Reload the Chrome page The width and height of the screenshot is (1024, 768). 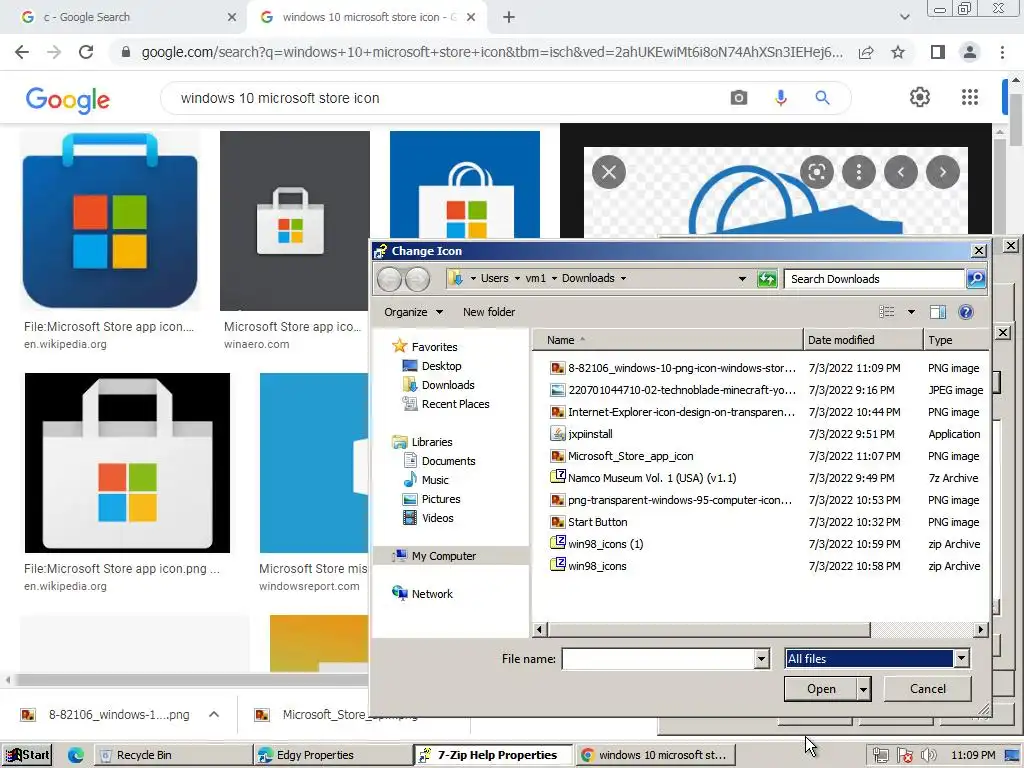pyautogui.click(x=86, y=52)
